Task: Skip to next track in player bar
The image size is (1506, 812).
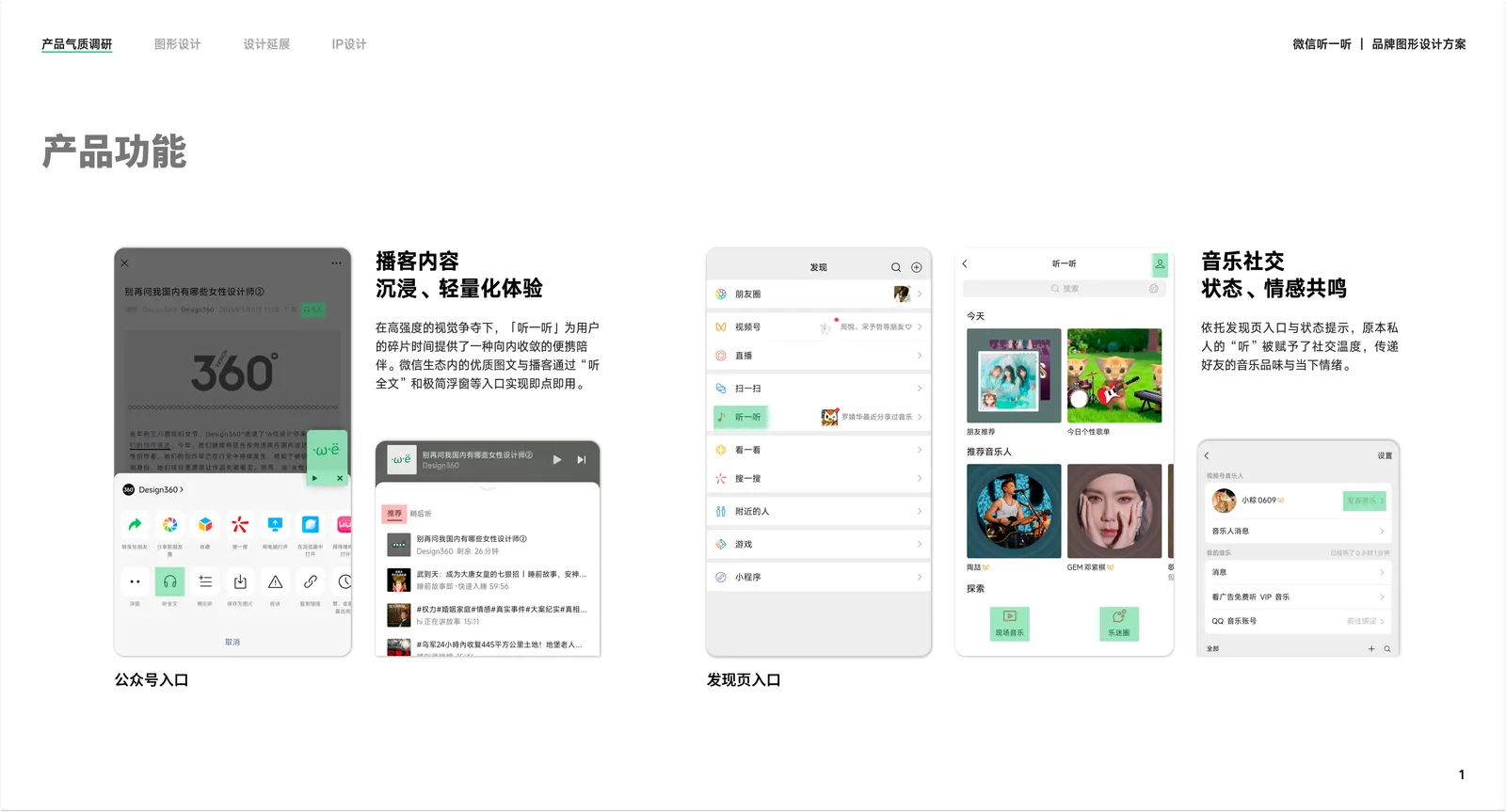Action: click(582, 459)
